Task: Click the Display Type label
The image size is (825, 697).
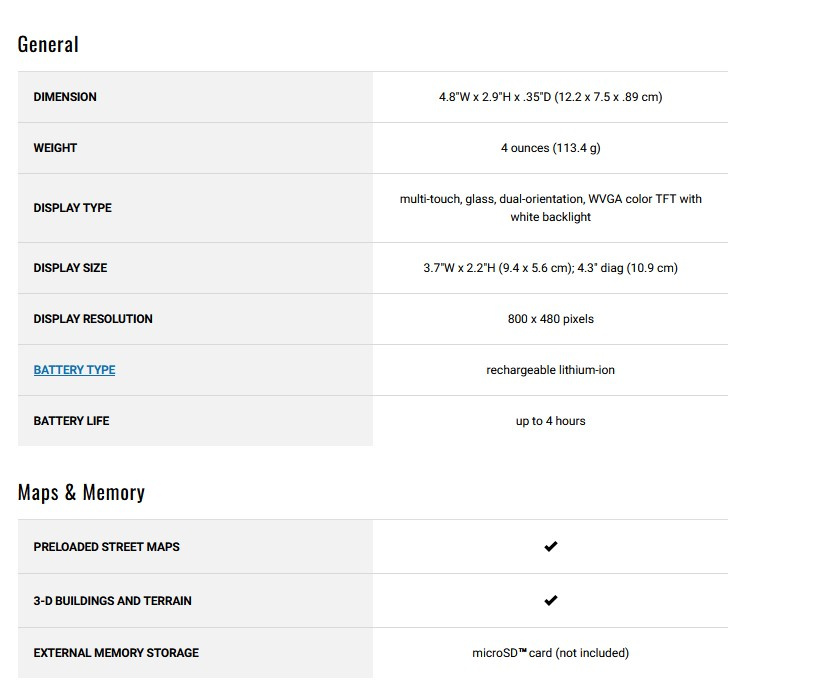Action: (72, 208)
